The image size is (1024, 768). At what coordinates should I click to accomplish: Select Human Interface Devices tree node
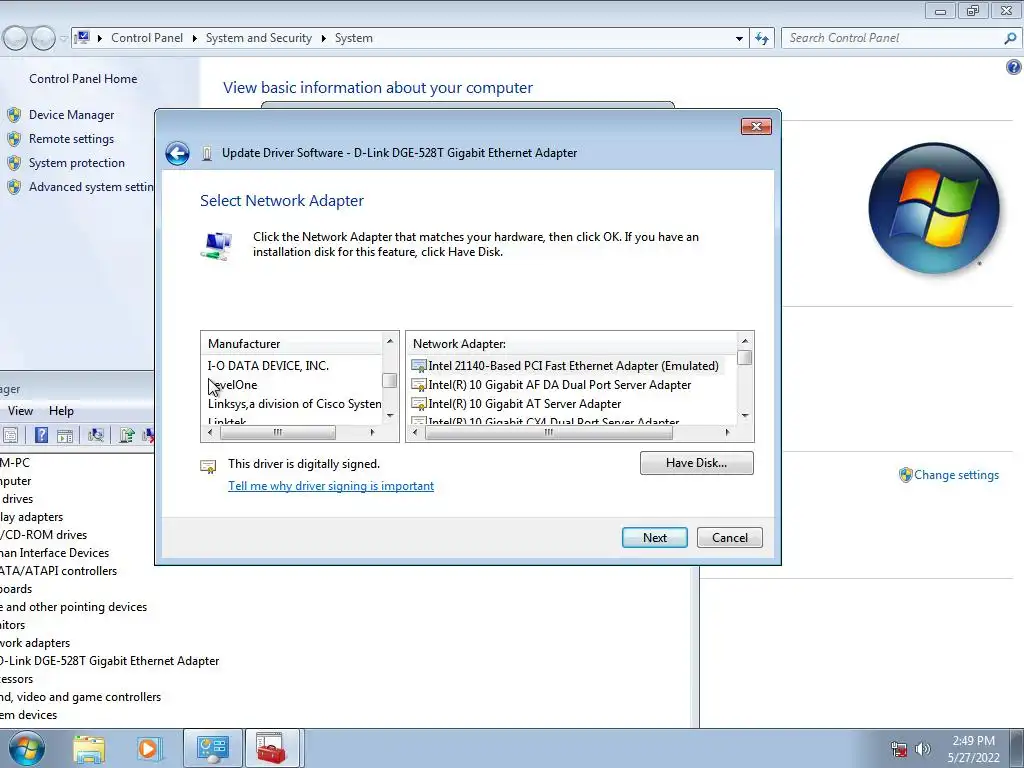54,553
